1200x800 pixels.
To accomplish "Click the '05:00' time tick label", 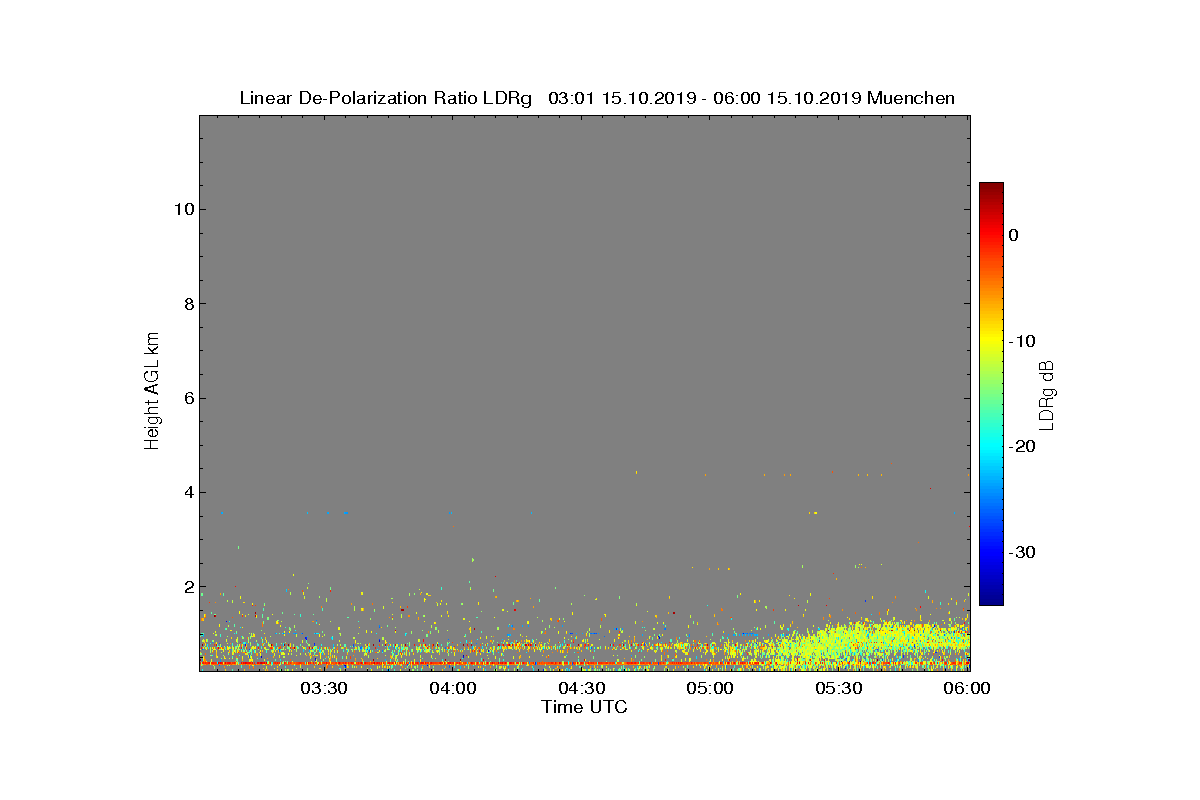I will tap(711, 689).
